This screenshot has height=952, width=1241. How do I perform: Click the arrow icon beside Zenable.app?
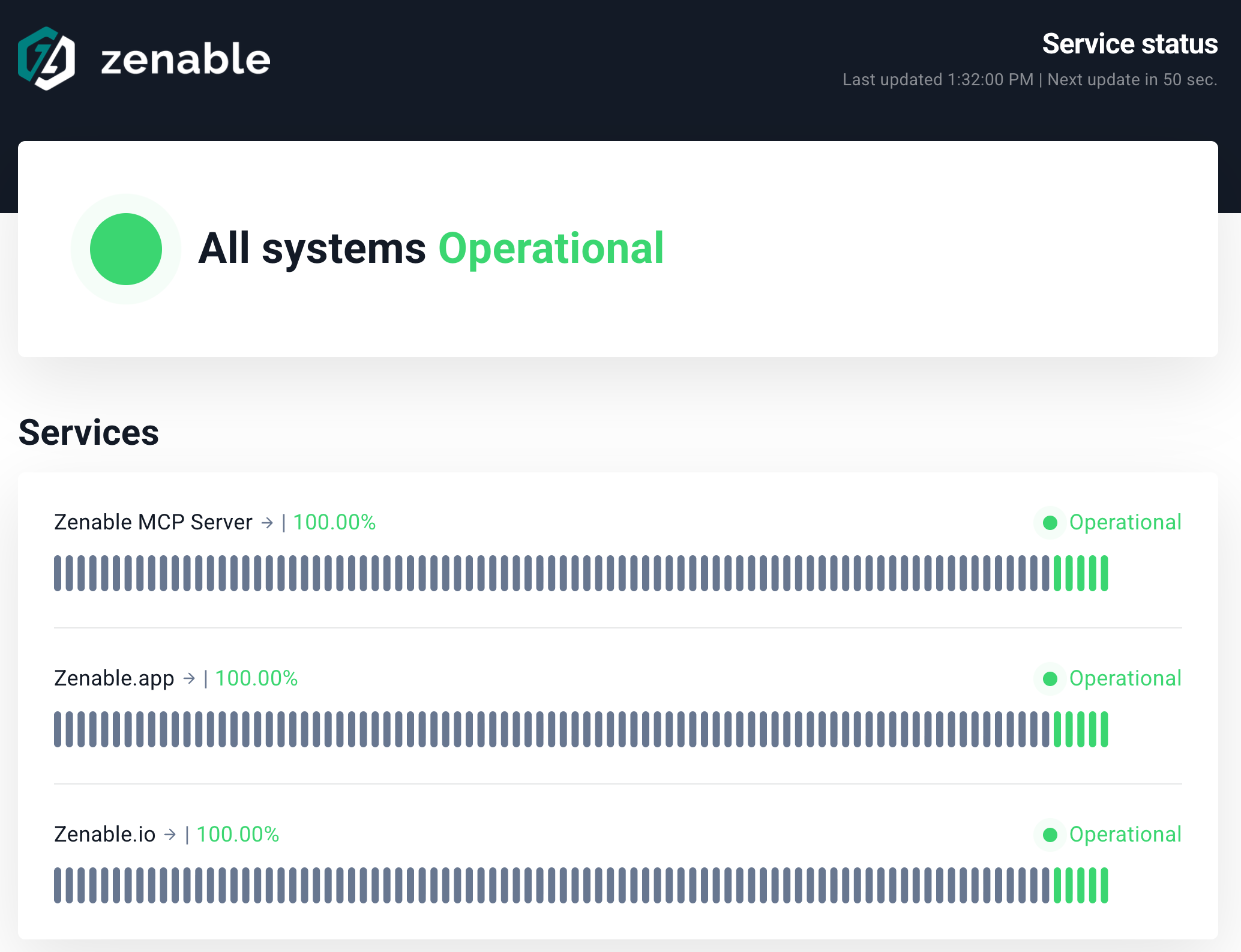tap(190, 679)
